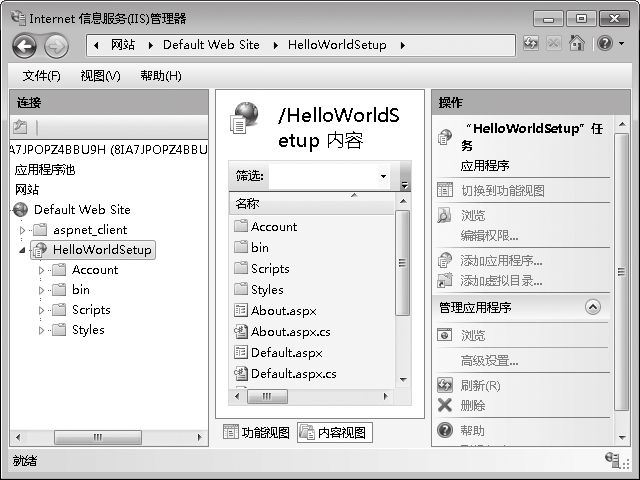
Task: Click the Stop icon beside the address bar
Action: [554, 43]
